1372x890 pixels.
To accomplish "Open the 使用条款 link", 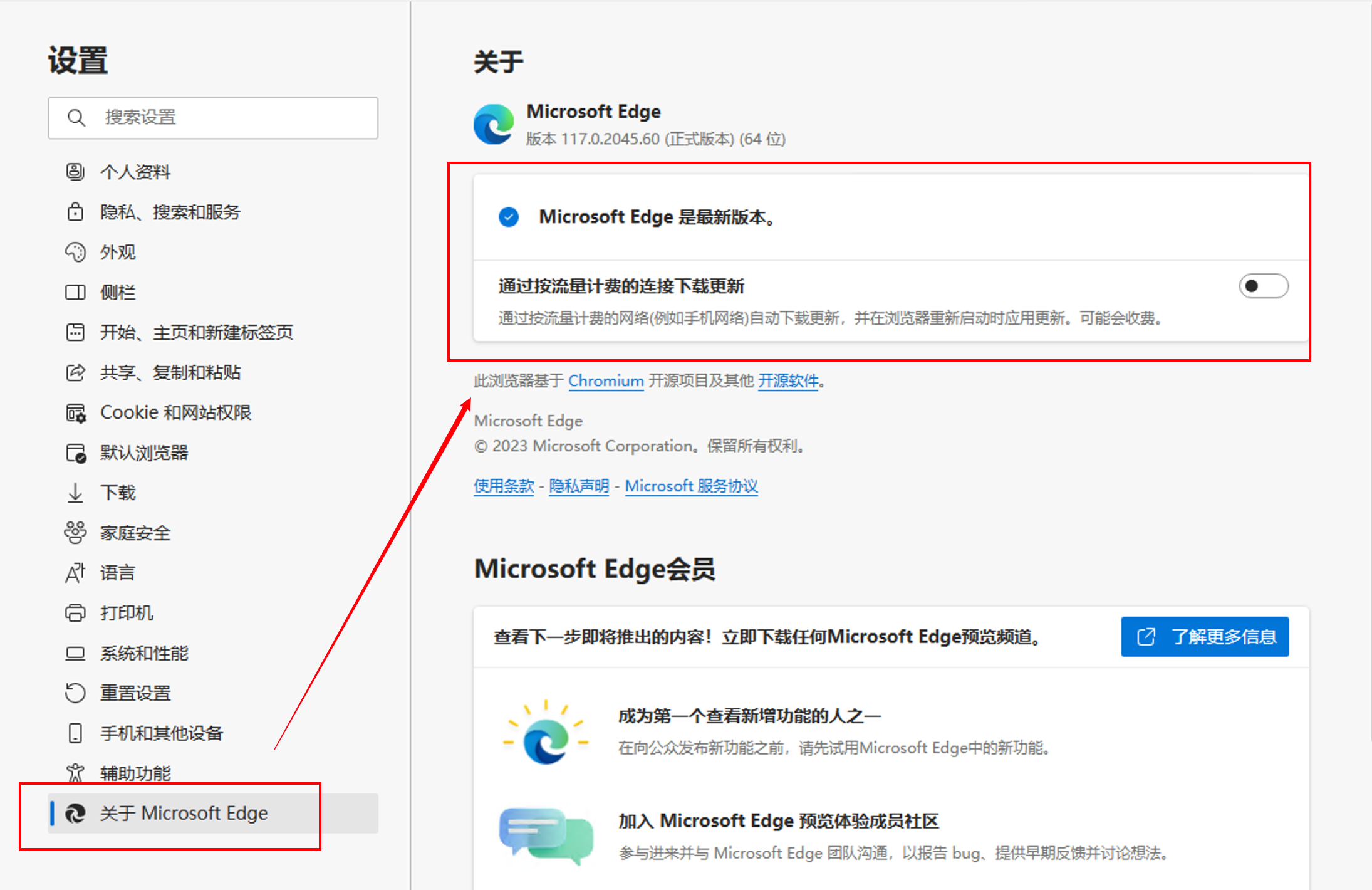I will [504, 486].
